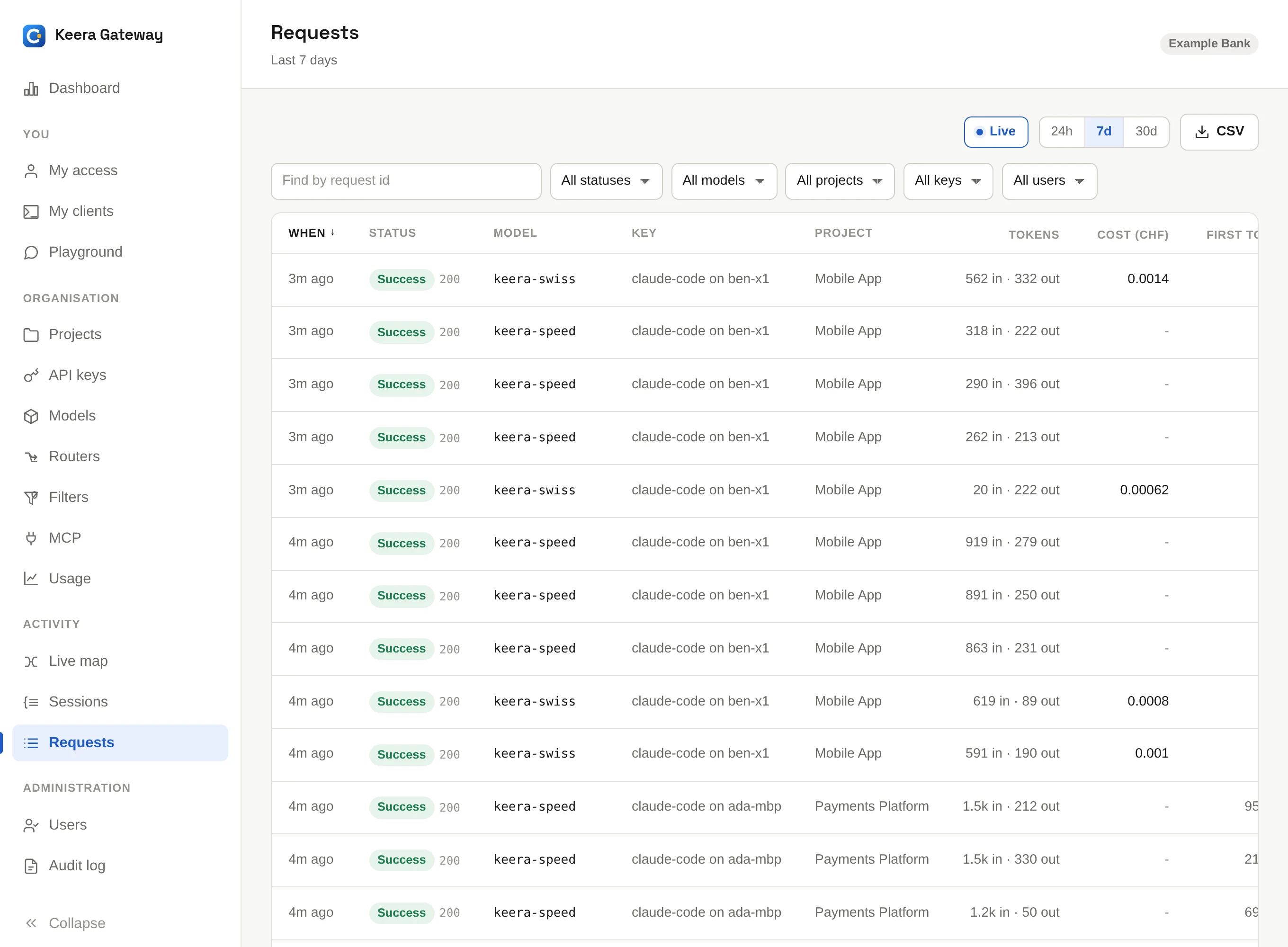Screen dimensions: 1288x947
Task: Open the All models dropdown
Action: [x=724, y=181]
